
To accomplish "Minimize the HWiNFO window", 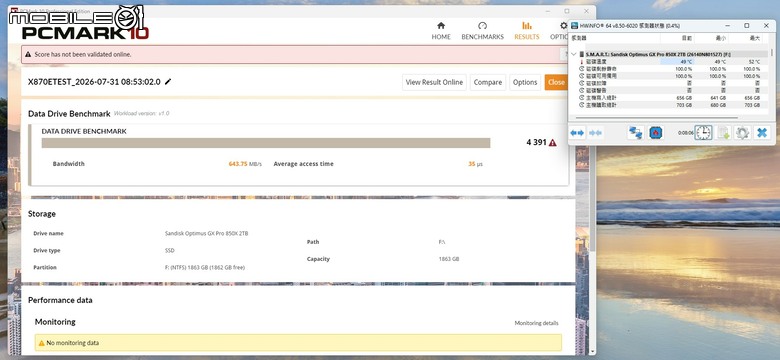I will (727, 25).
